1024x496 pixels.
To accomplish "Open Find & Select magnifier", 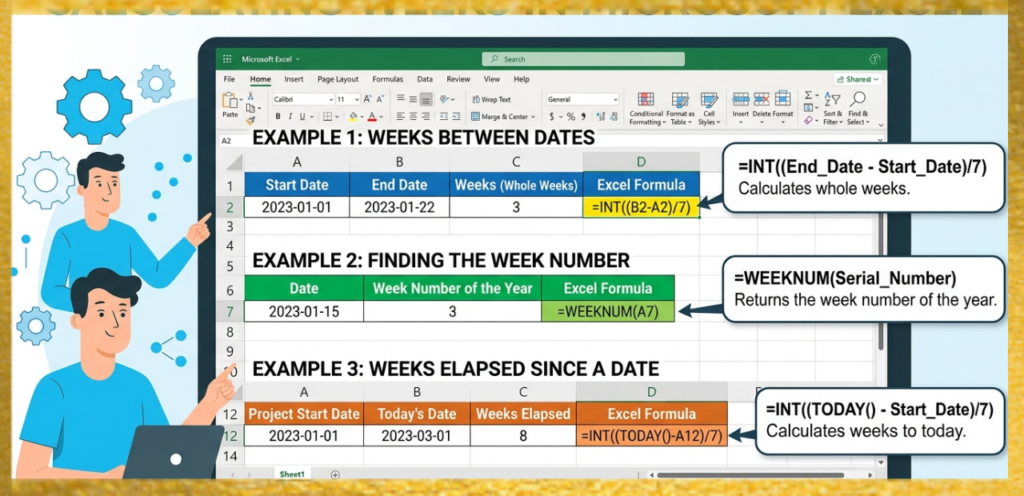I will [856, 108].
